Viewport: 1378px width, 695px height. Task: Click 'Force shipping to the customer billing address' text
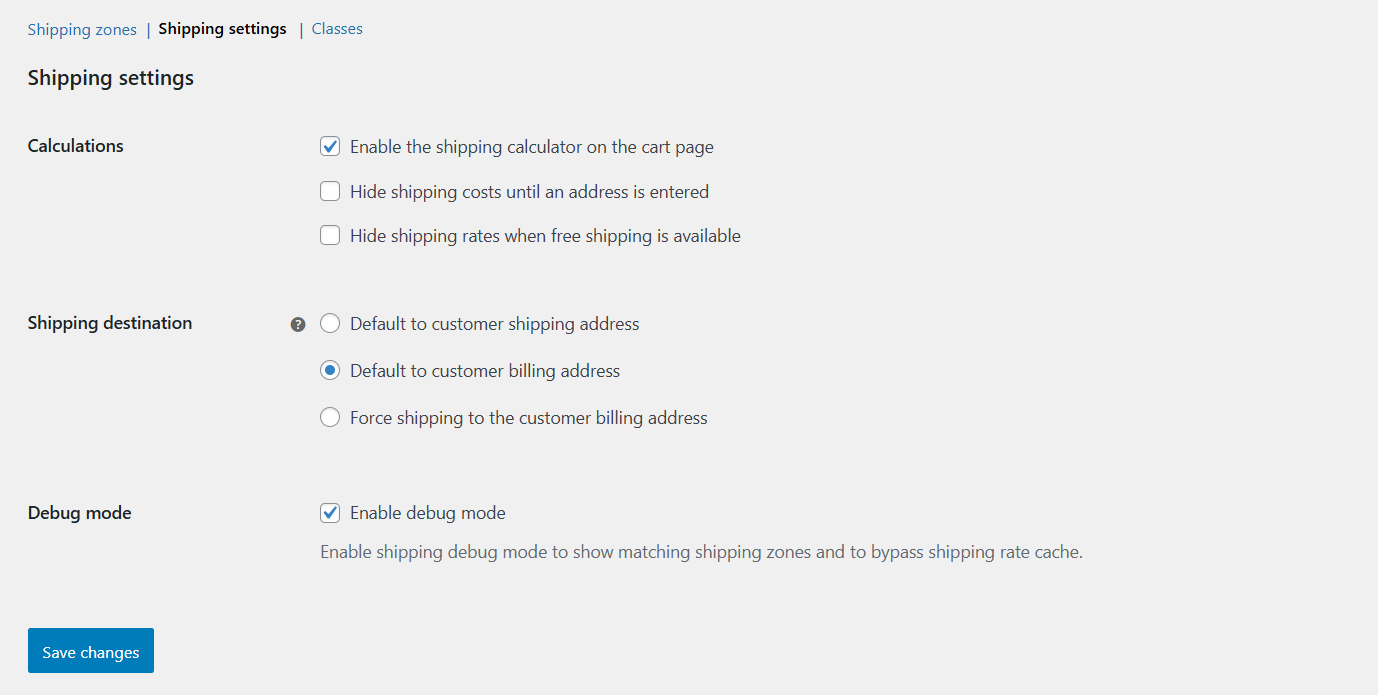(528, 418)
